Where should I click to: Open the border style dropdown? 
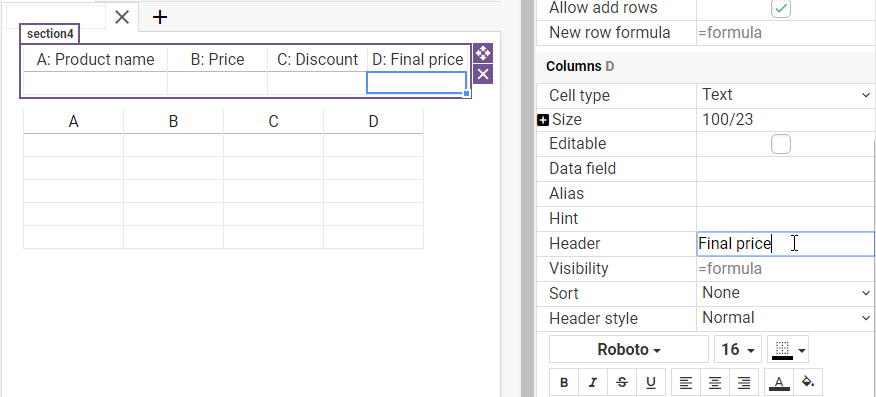pyautogui.click(x=788, y=350)
